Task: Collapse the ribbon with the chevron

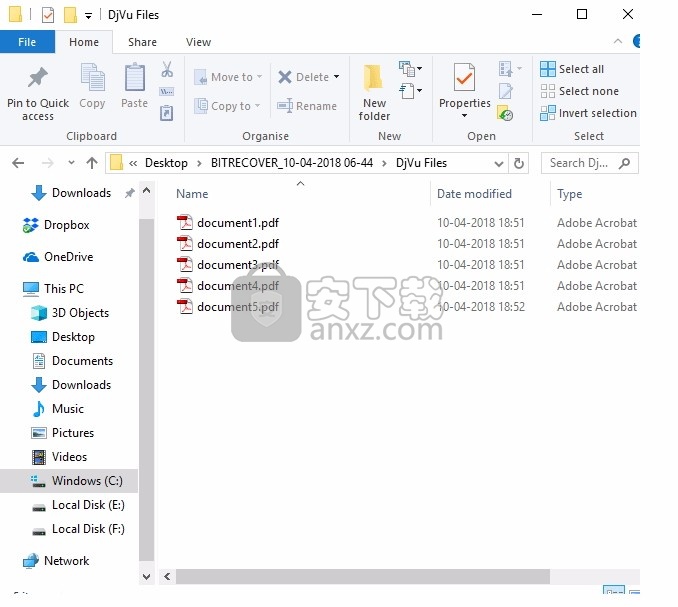Action: 618,42
